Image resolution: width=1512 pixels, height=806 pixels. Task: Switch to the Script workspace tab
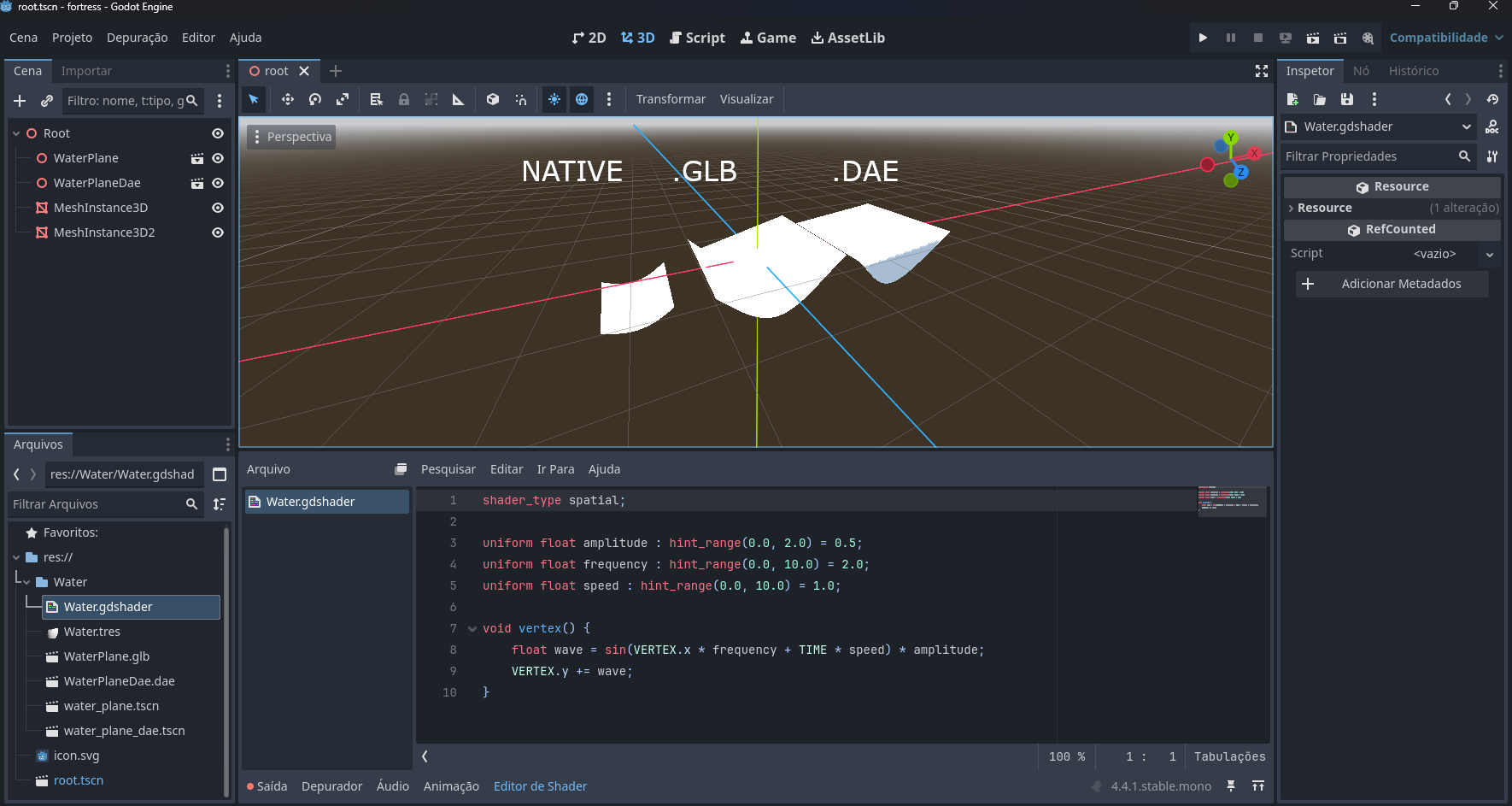click(697, 38)
